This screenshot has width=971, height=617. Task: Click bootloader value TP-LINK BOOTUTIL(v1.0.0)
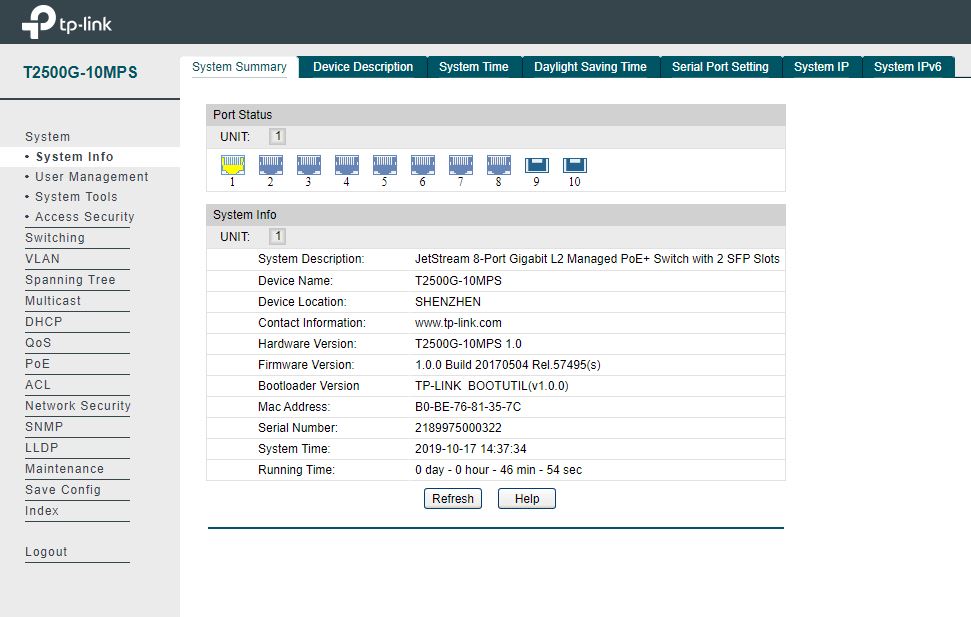492,386
